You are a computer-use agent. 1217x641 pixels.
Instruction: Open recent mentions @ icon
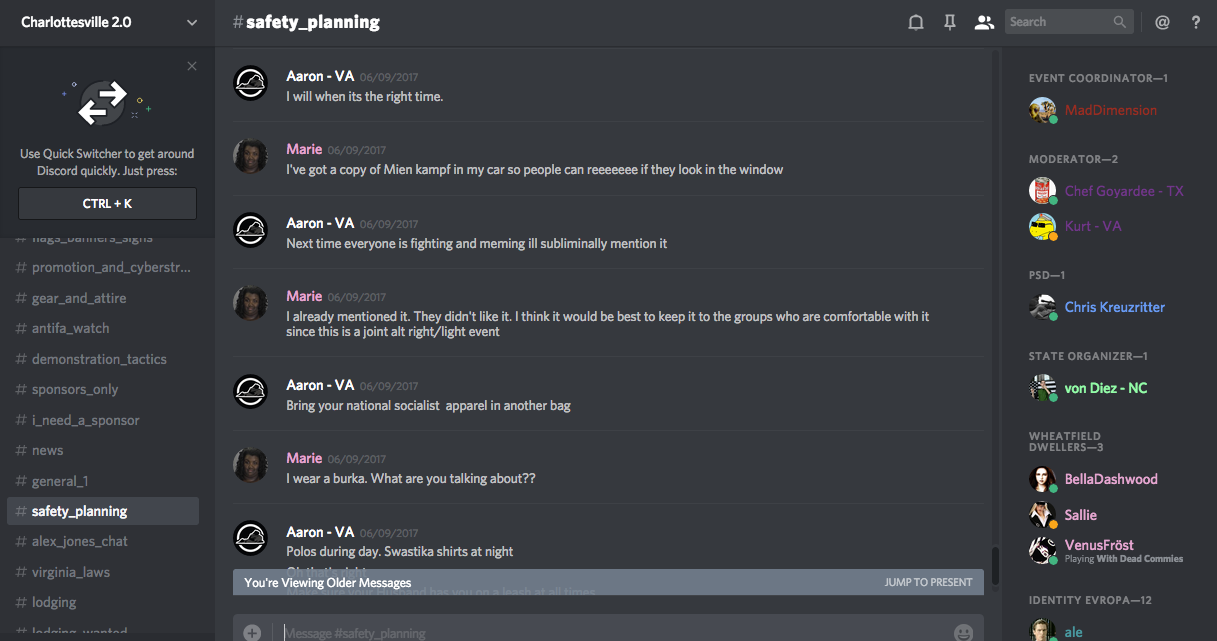(1162, 22)
